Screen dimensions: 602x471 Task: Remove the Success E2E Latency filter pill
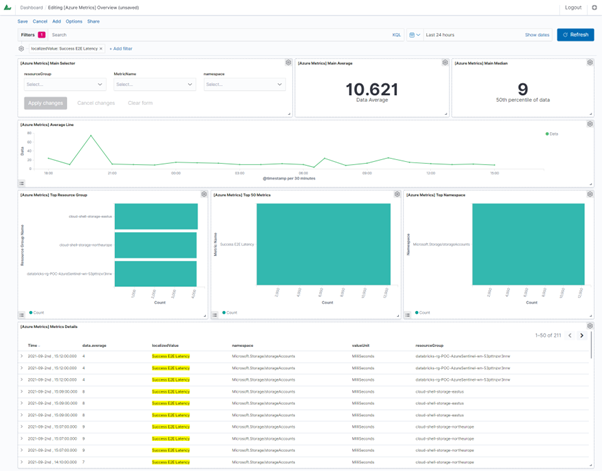(101, 49)
